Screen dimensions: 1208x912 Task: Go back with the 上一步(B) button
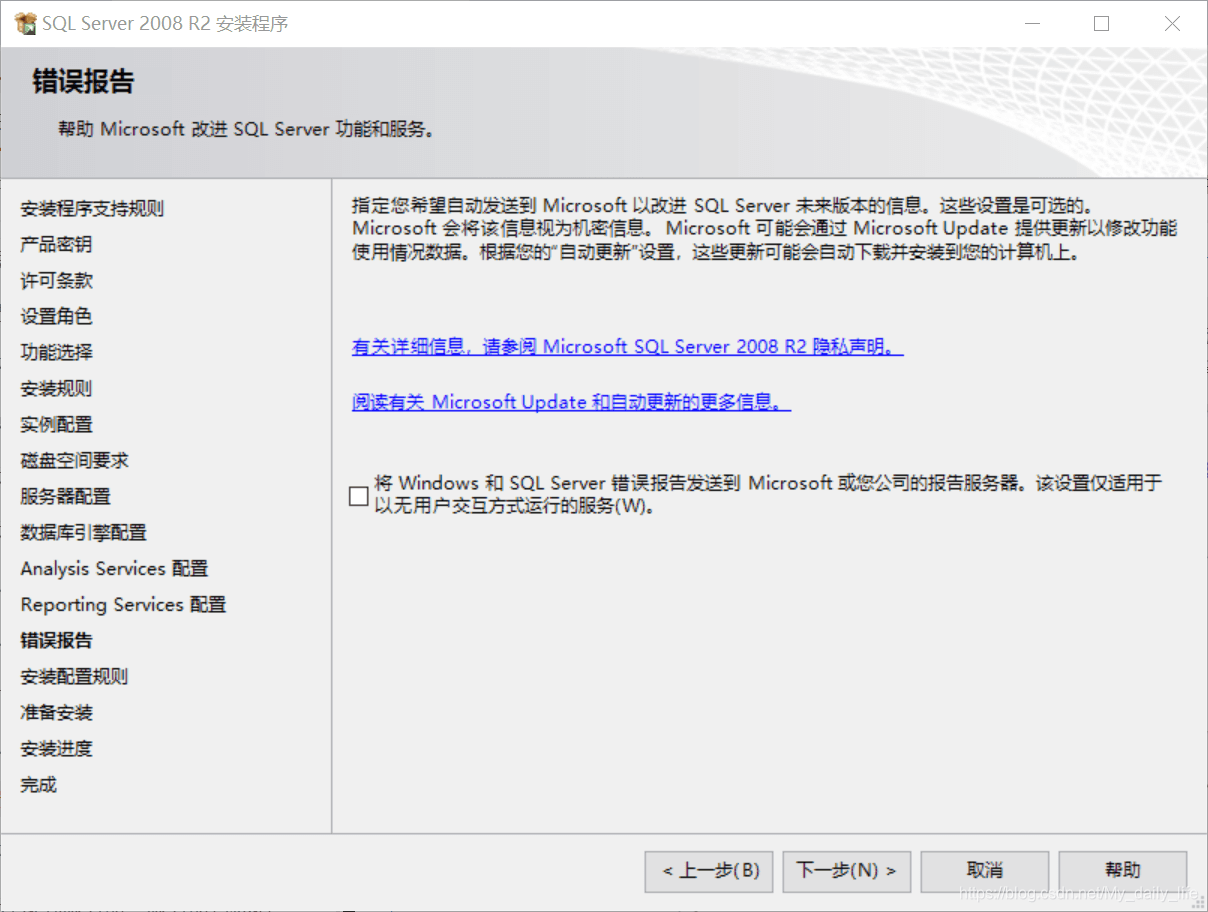709,871
